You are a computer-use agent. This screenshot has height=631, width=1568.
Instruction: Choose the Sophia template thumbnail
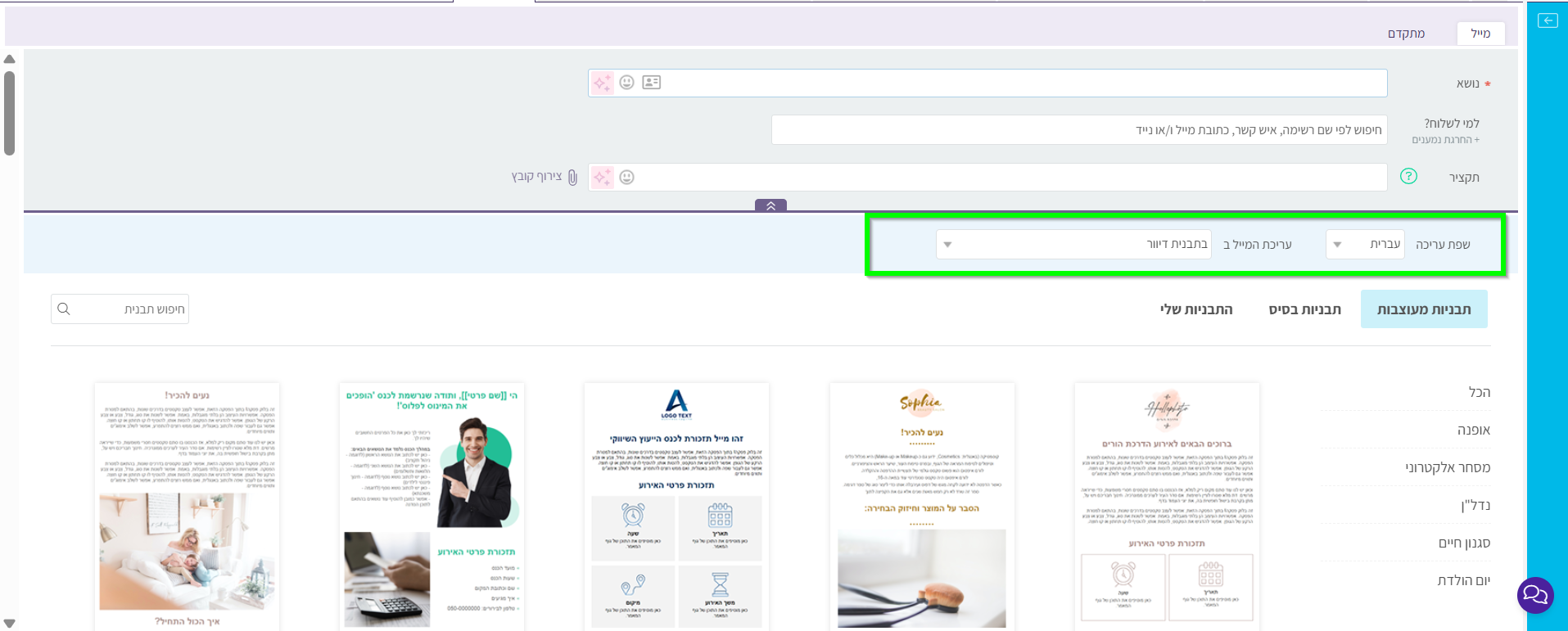click(921, 506)
